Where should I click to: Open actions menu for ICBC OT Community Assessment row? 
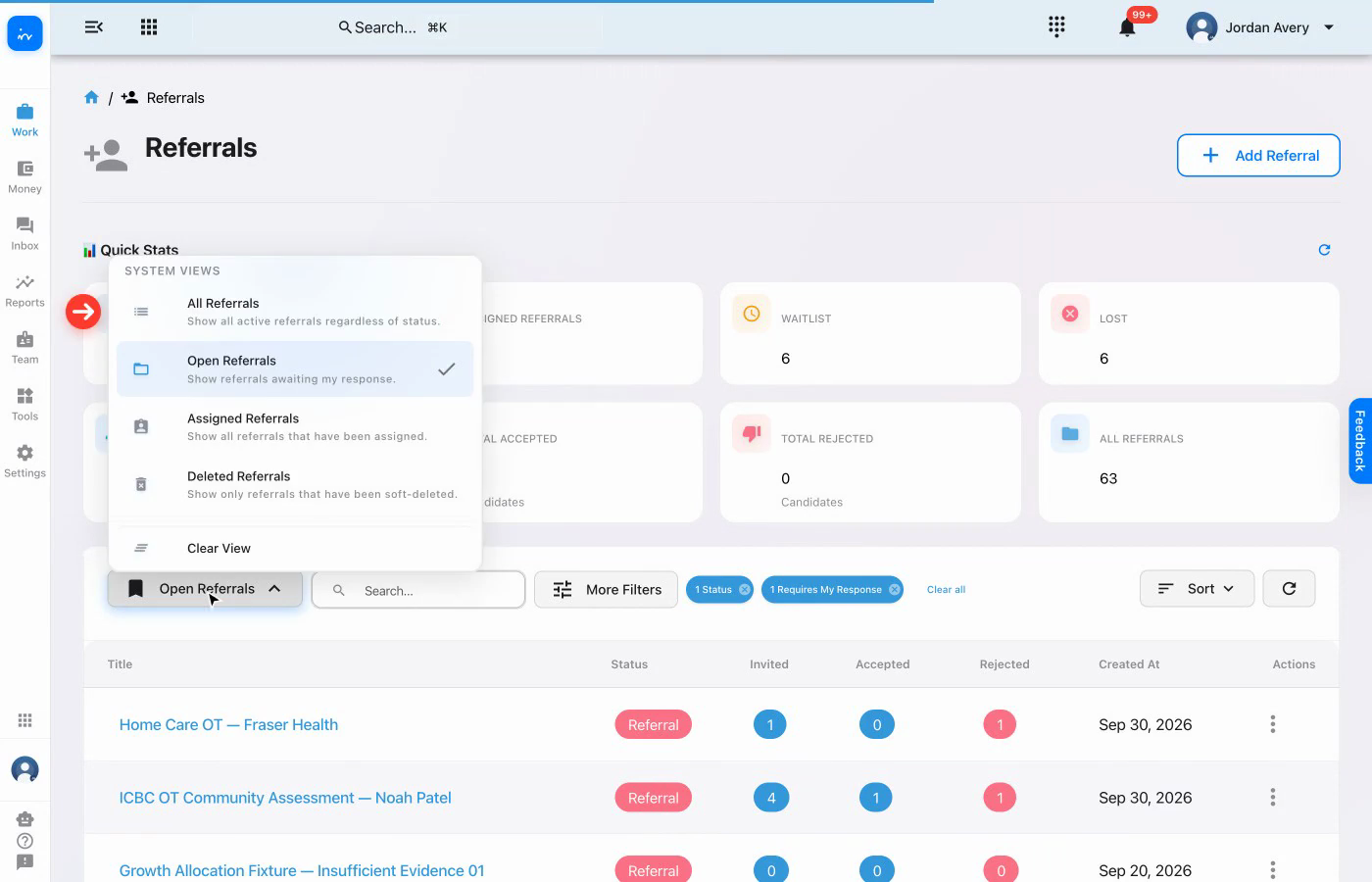coord(1273,798)
